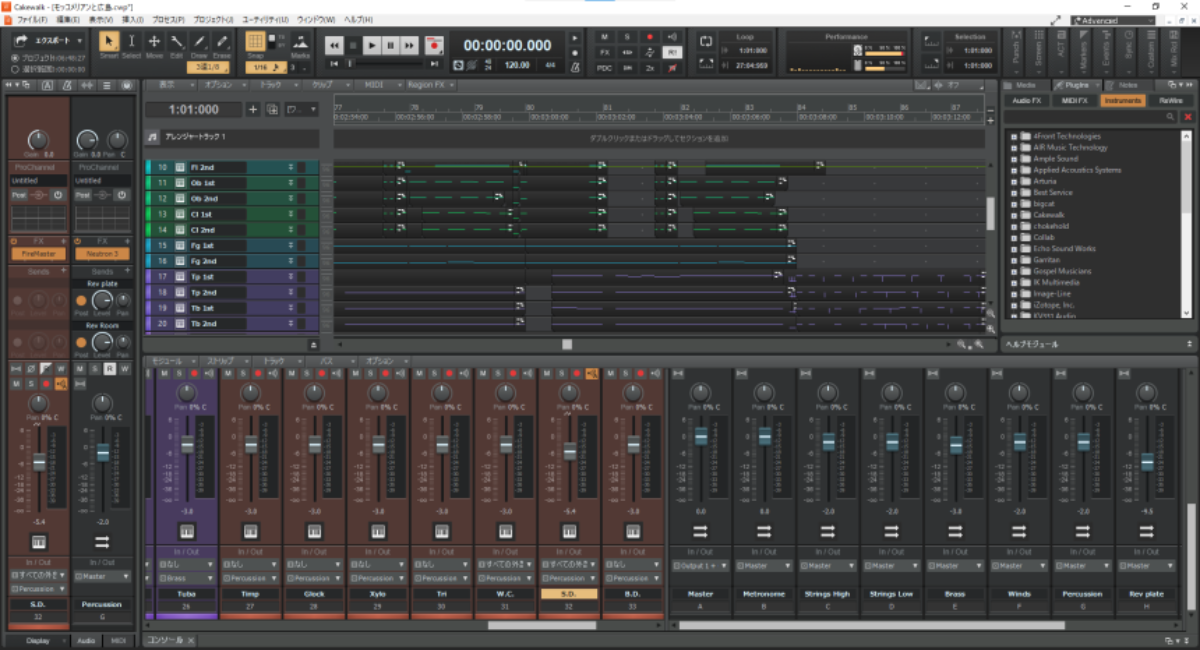The width and height of the screenshot is (1200, 650).
Task: Solo the Xylo channel strip
Action: [371, 374]
